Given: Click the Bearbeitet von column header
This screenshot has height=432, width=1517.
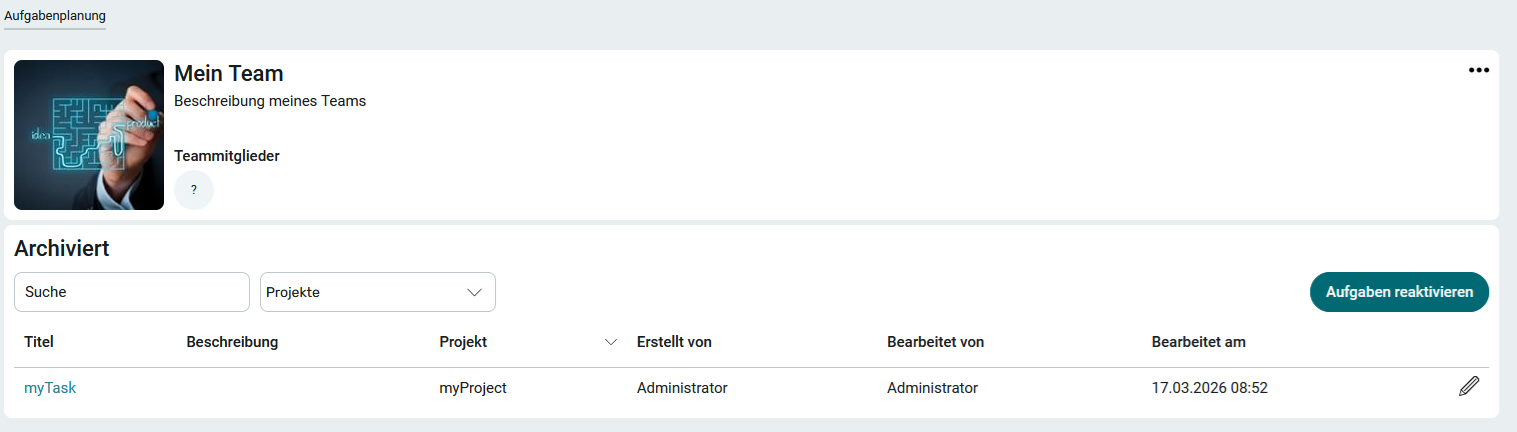Looking at the screenshot, I should (x=935, y=342).
